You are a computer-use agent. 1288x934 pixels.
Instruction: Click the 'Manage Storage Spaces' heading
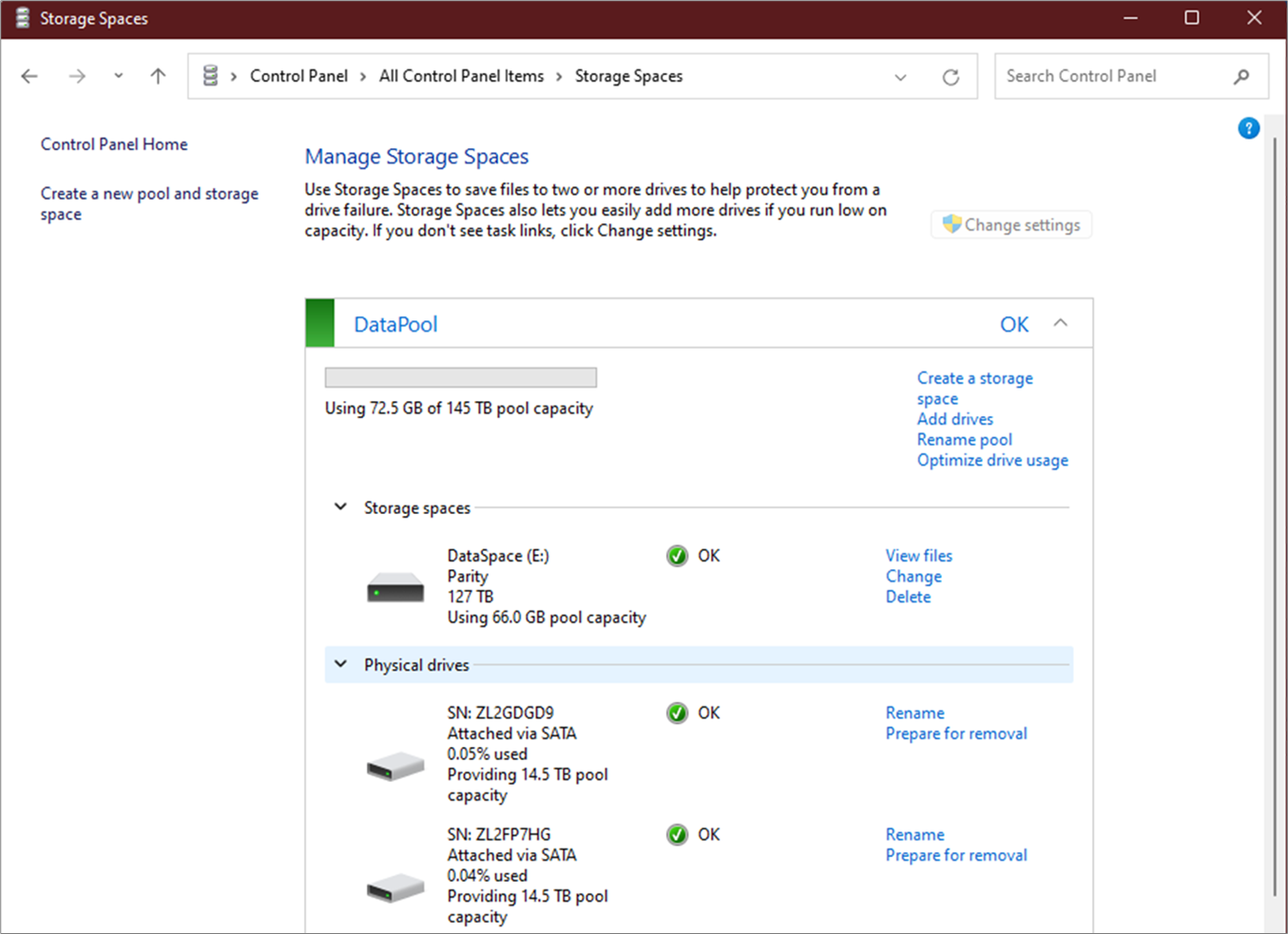(416, 157)
